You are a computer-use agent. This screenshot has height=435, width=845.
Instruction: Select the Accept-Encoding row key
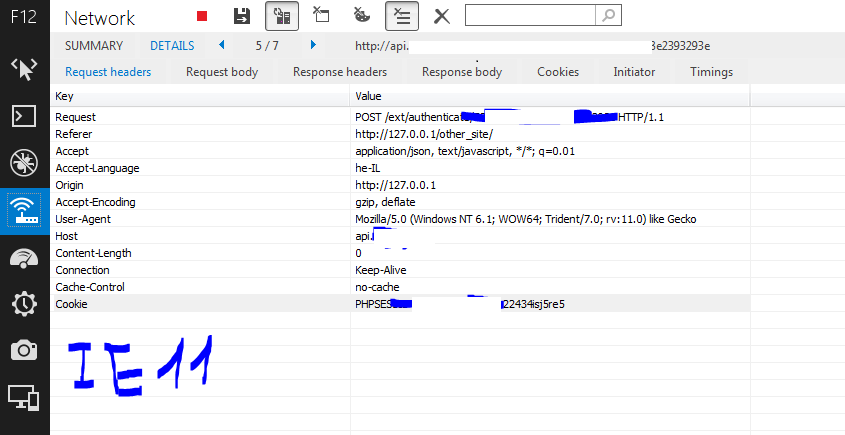95,202
